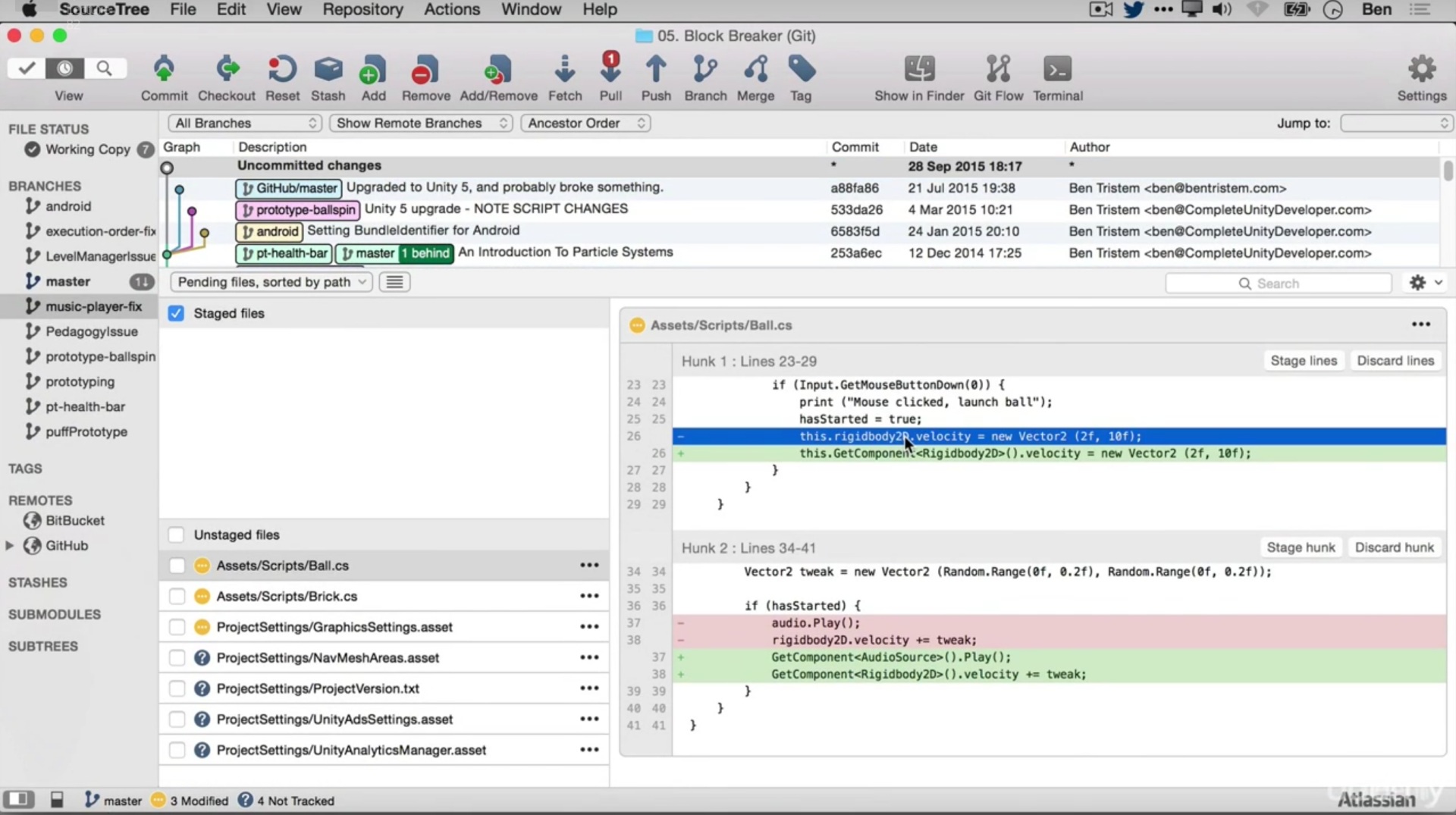Image resolution: width=1456 pixels, height=815 pixels.
Task: Open the All Branches dropdown
Action: (x=245, y=123)
